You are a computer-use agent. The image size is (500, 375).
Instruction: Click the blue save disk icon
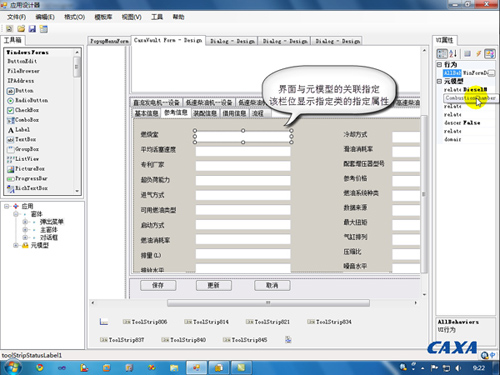click(x=32, y=29)
